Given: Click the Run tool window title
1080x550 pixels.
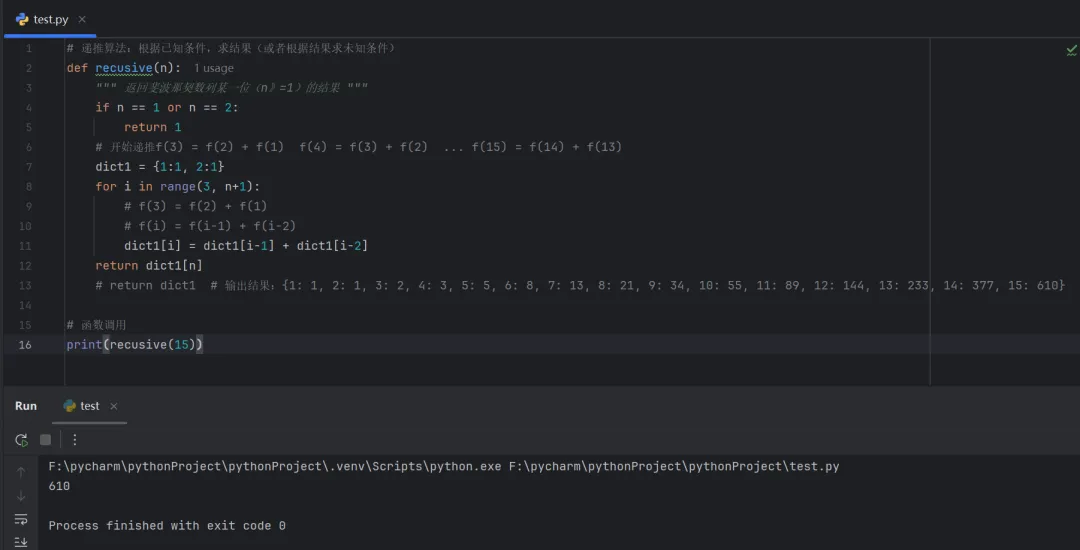Looking at the screenshot, I should tap(26, 406).
